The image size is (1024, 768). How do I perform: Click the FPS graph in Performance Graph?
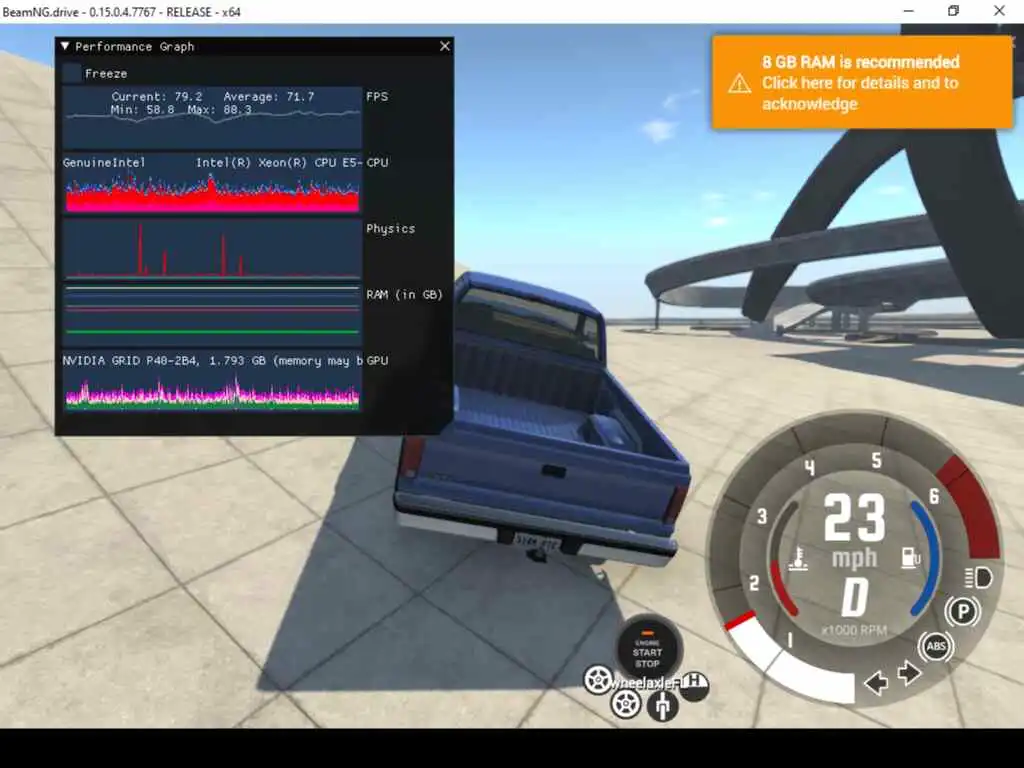tap(212, 118)
